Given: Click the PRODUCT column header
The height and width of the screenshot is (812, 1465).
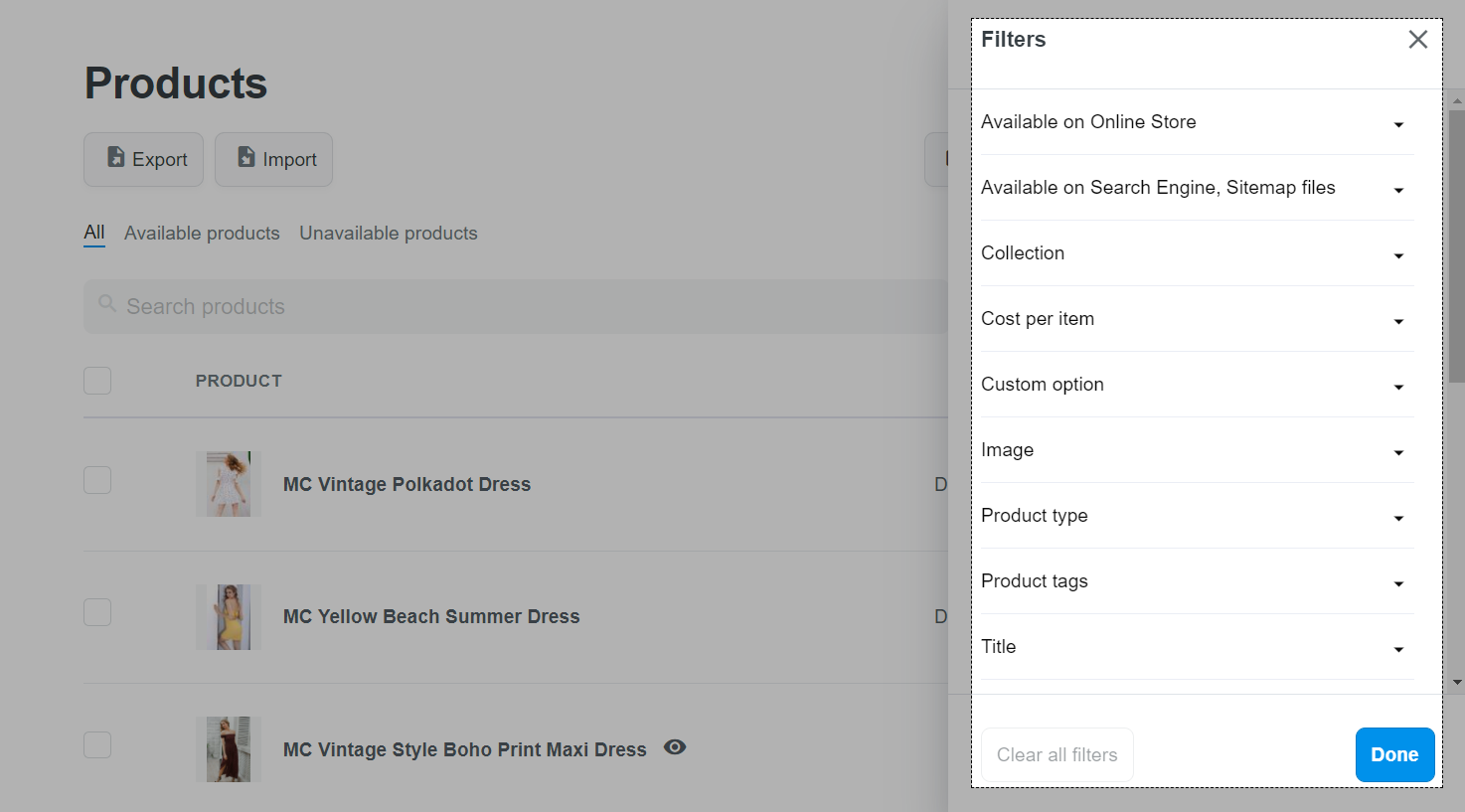Looking at the screenshot, I should click(x=239, y=381).
